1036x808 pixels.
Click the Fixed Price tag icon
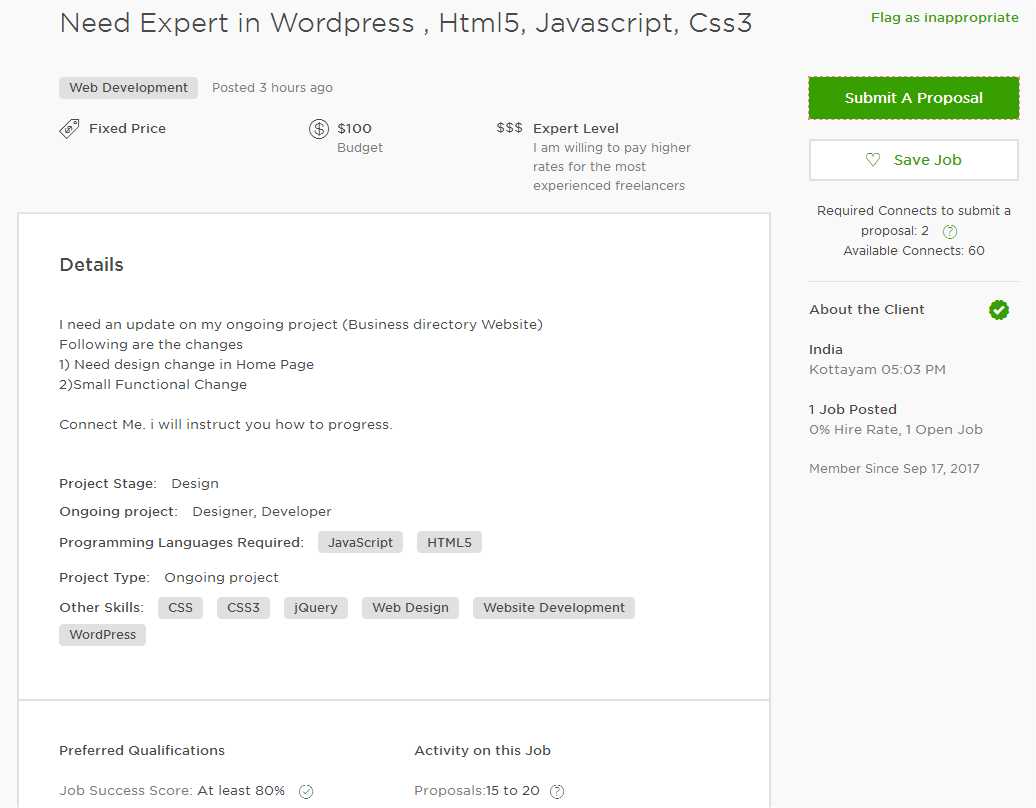point(69,128)
